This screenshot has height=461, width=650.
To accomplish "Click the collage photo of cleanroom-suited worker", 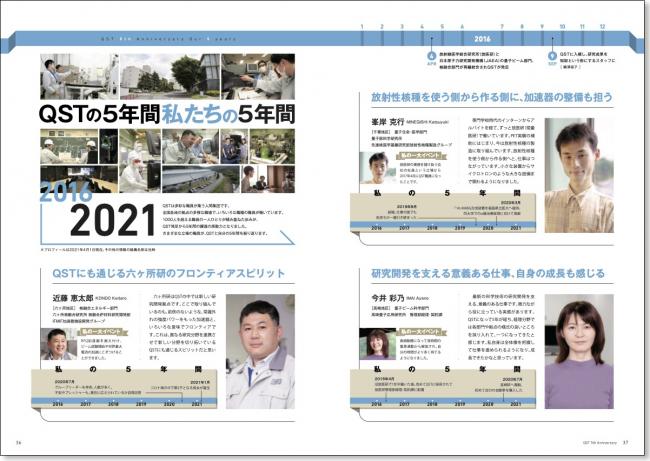I will pos(140,160).
